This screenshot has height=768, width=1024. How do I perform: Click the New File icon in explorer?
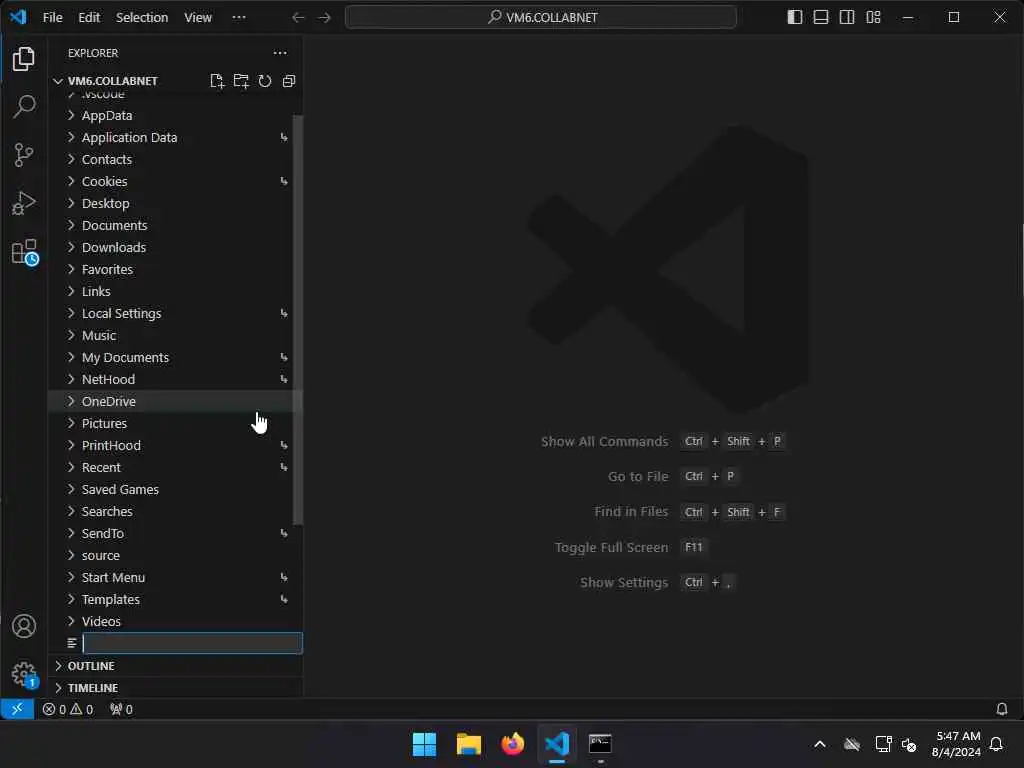point(217,81)
